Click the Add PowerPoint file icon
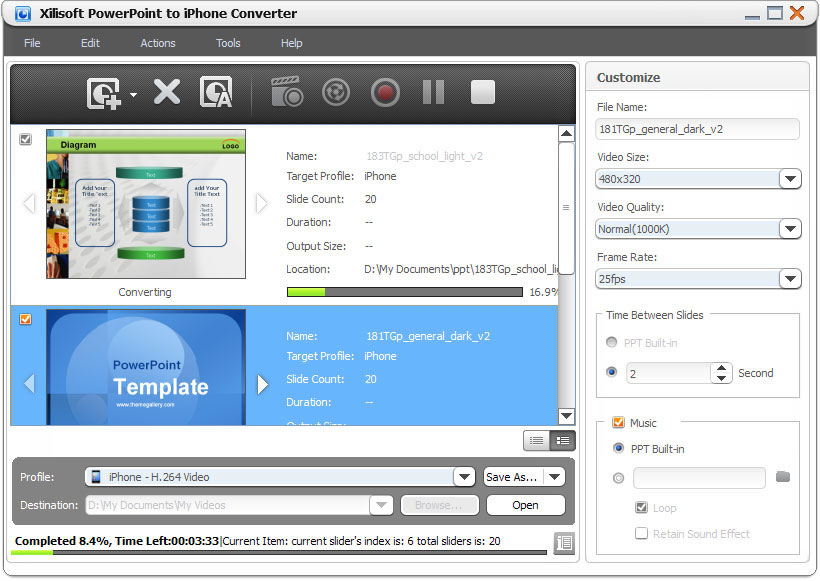 click(x=103, y=93)
